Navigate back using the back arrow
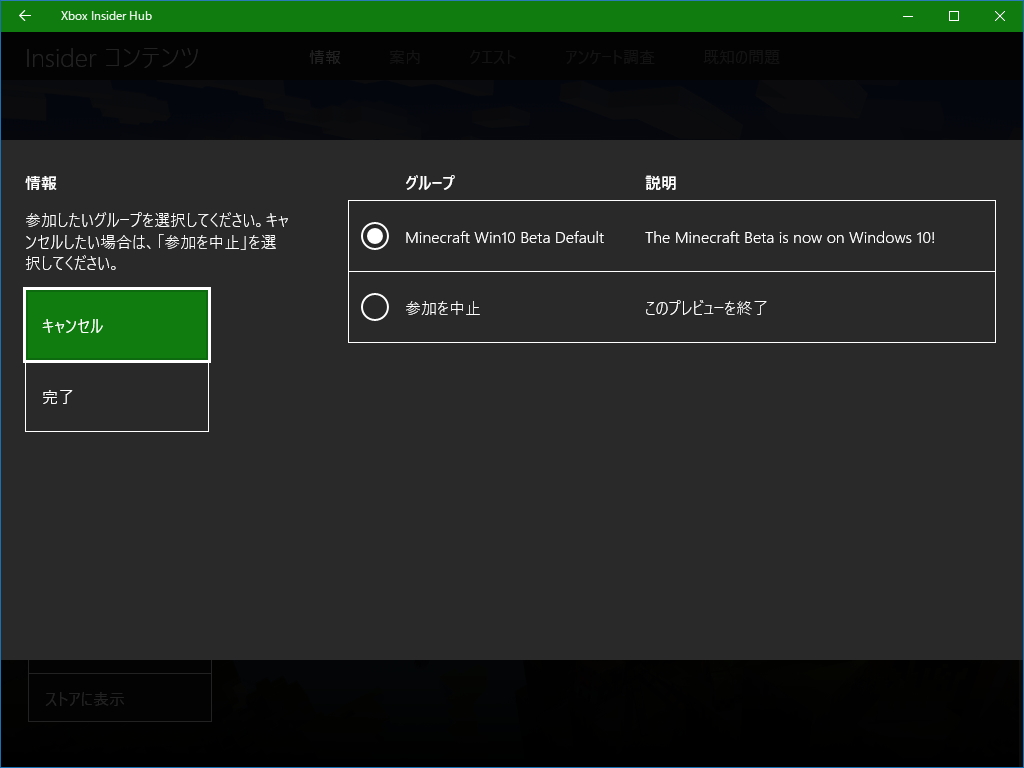 (x=24, y=16)
